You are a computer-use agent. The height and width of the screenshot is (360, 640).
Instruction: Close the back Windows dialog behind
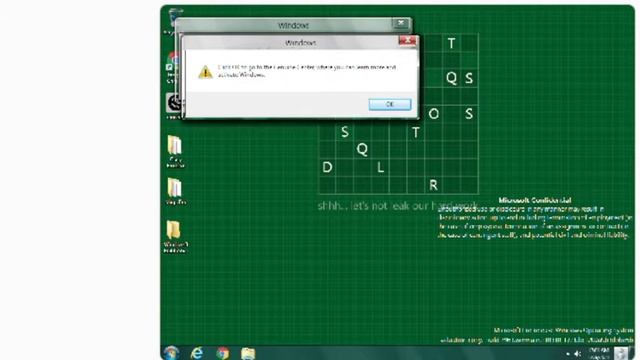point(401,23)
